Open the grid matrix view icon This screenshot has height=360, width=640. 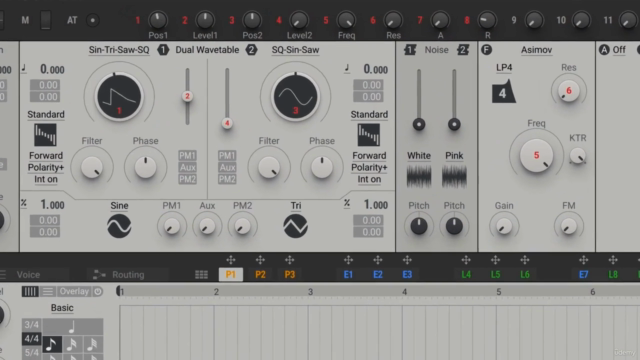click(201, 275)
